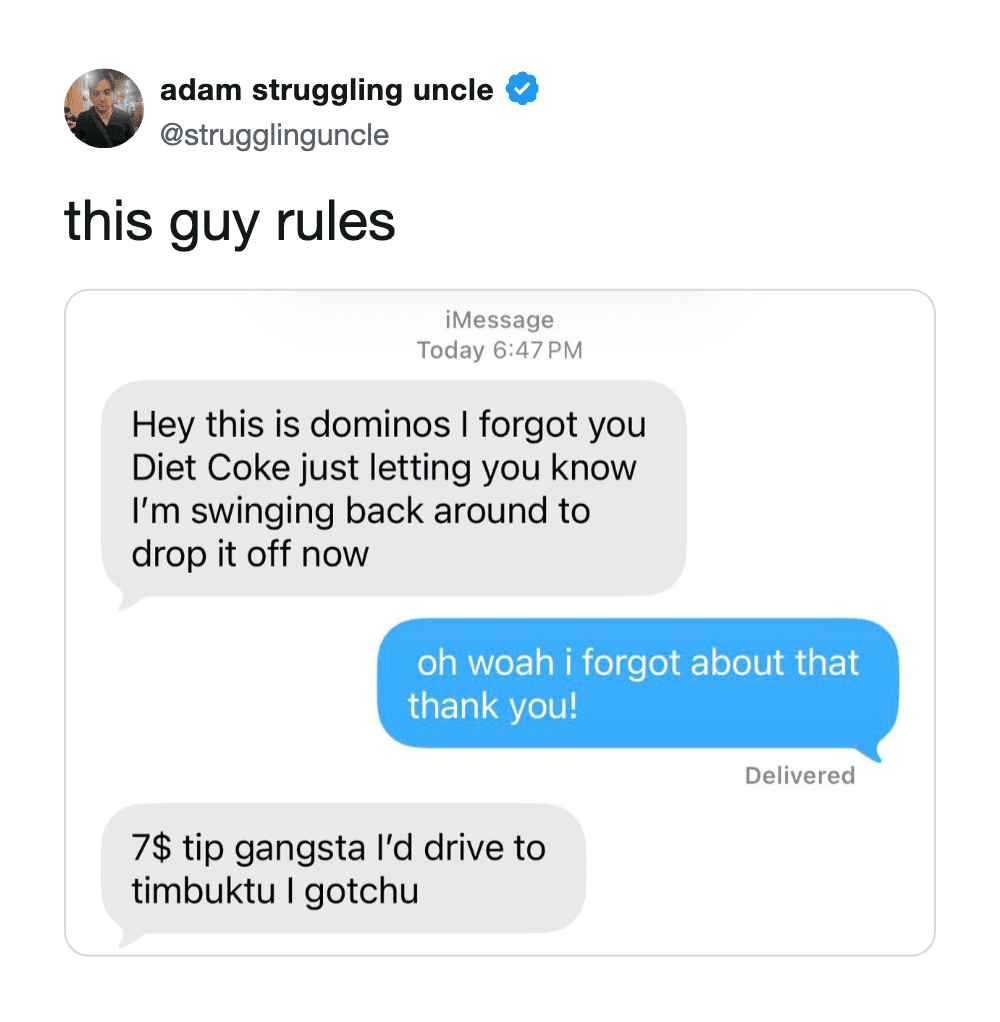This screenshot has height=1022, width=1000.
Task: Open adam struggling uncle's profile avatar
Action: pyautogui.click(x=104, y=108)
